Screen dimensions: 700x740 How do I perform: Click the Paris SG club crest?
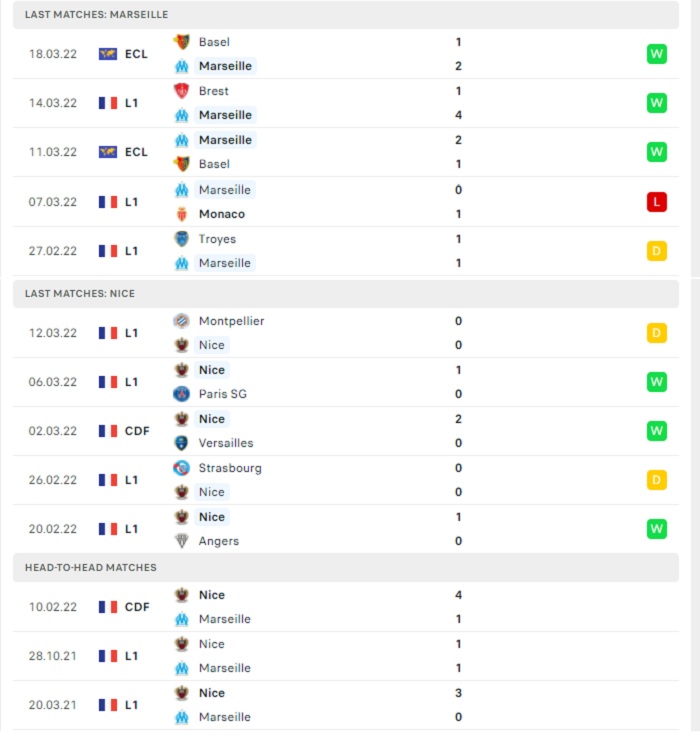coord(182,394)
